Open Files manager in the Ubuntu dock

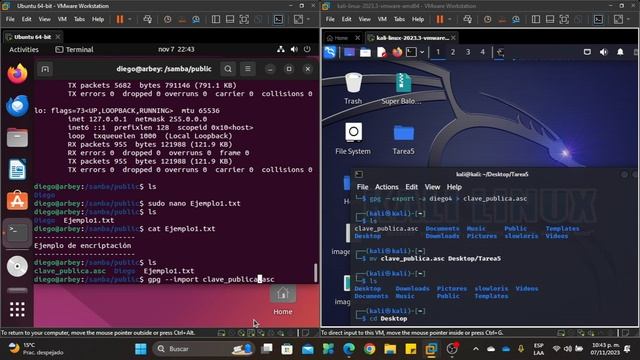(x=17, y=138)
